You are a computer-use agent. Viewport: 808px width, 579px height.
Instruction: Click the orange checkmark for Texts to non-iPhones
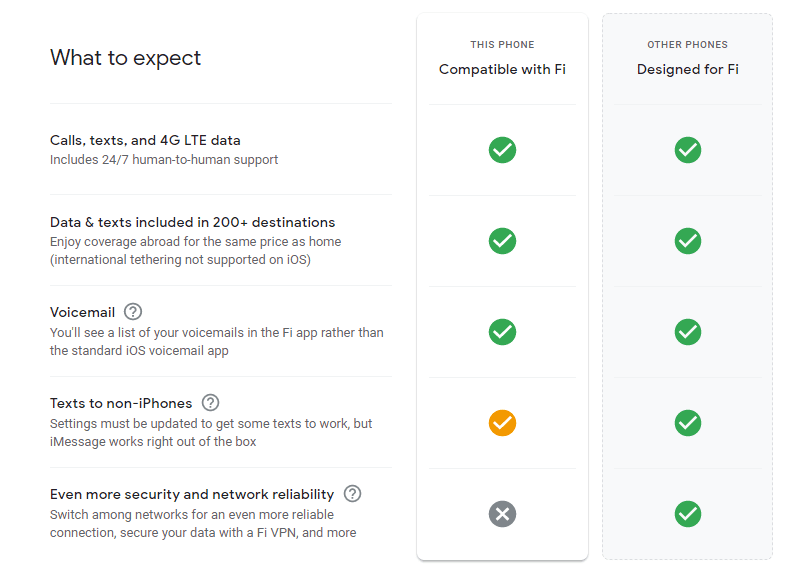click(502, 423)
